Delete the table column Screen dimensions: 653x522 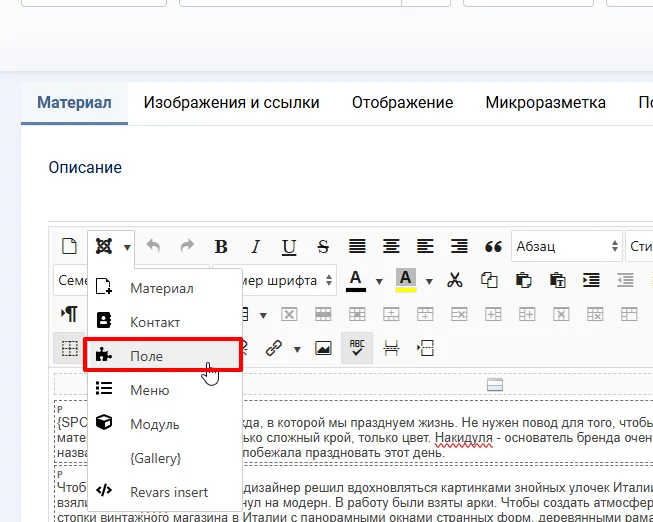pos(561,315)
